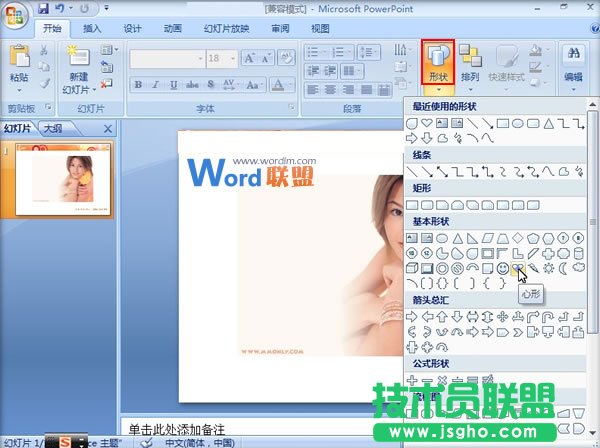Open the Slide Show ribbon tab
This screenshot has height=448, width=600.
point(227,28)
